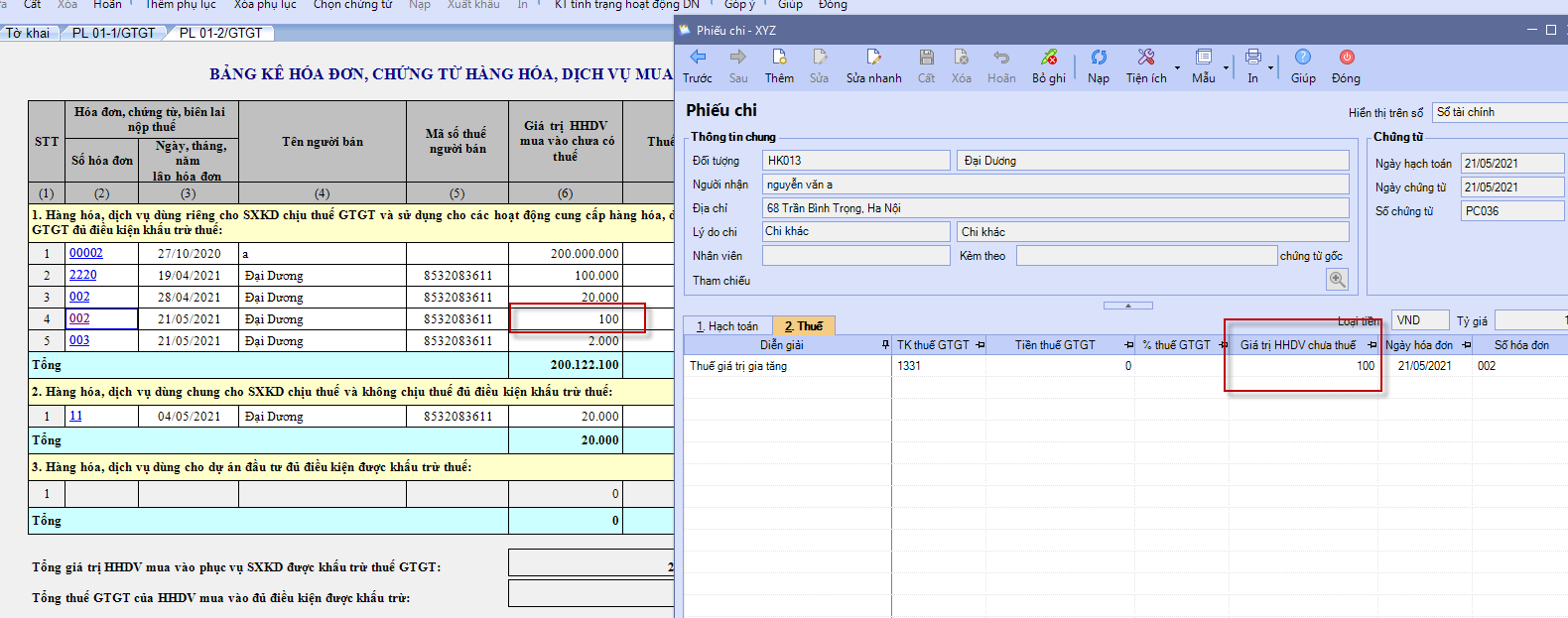Print voucher with the In icon
Image resolution: width=1568 pixels, height=618 pixels.
[1253, 58]
